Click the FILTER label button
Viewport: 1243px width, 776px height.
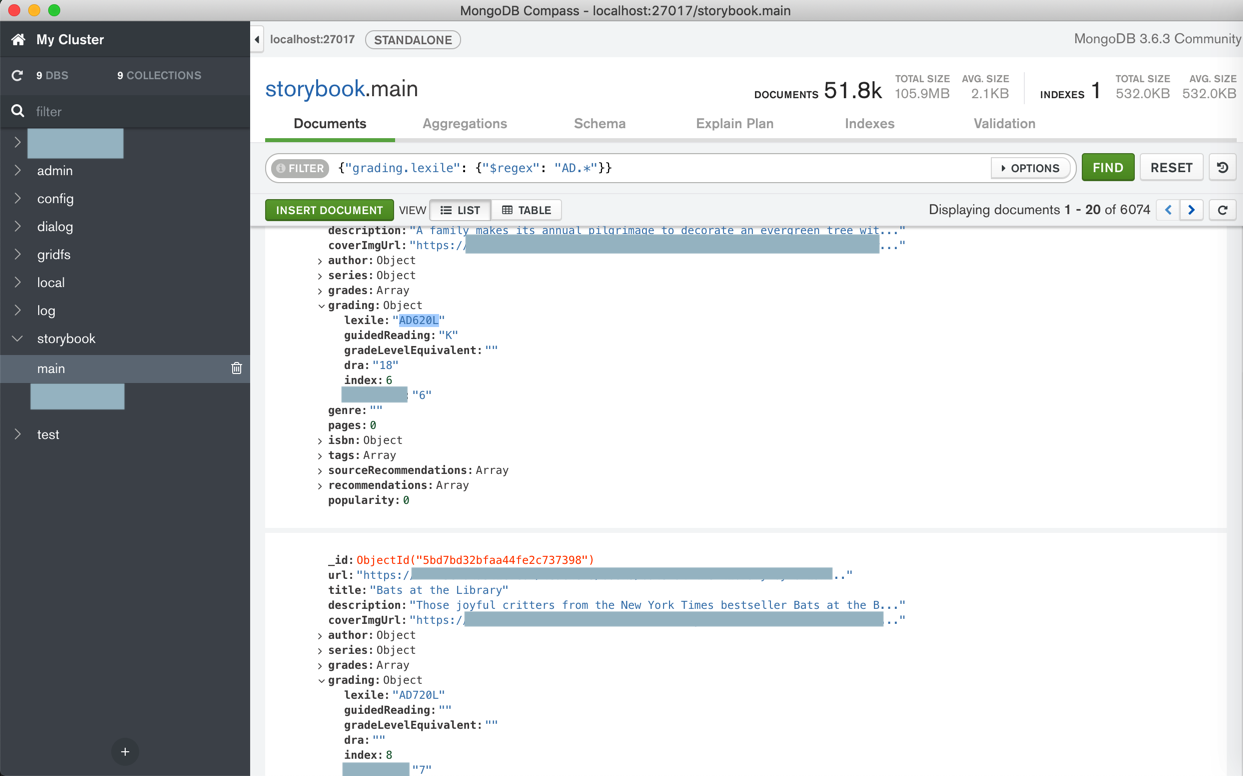point(301,168)
